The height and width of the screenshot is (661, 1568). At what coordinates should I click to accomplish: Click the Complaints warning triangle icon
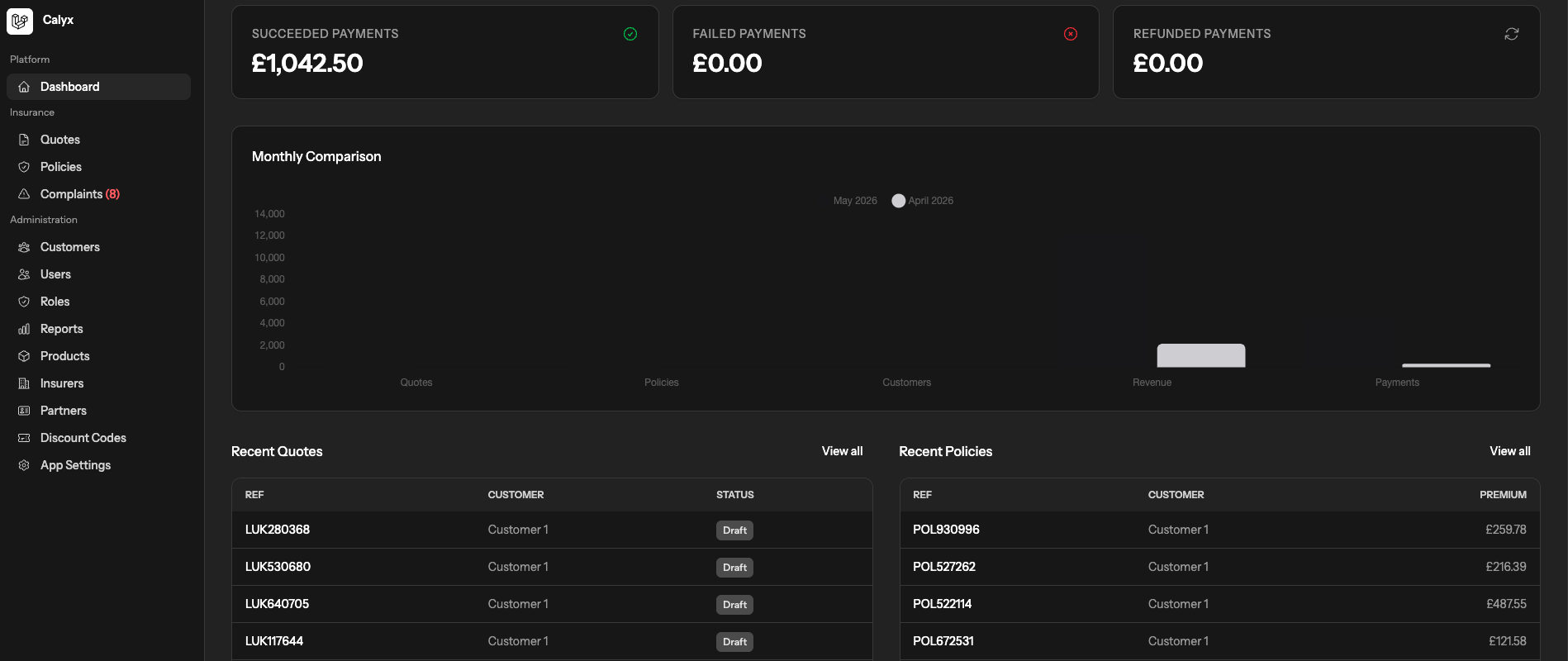[24, 194]
